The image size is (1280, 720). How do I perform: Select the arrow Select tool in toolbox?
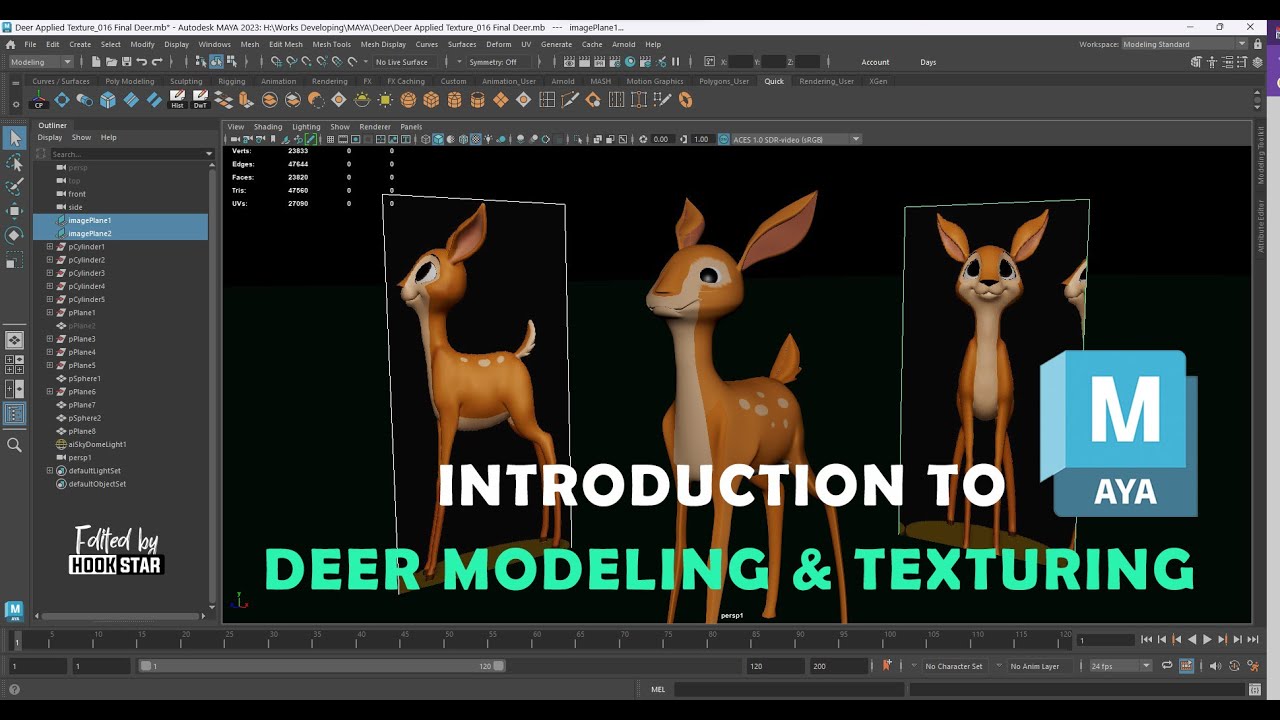click(x=15, y=138)
